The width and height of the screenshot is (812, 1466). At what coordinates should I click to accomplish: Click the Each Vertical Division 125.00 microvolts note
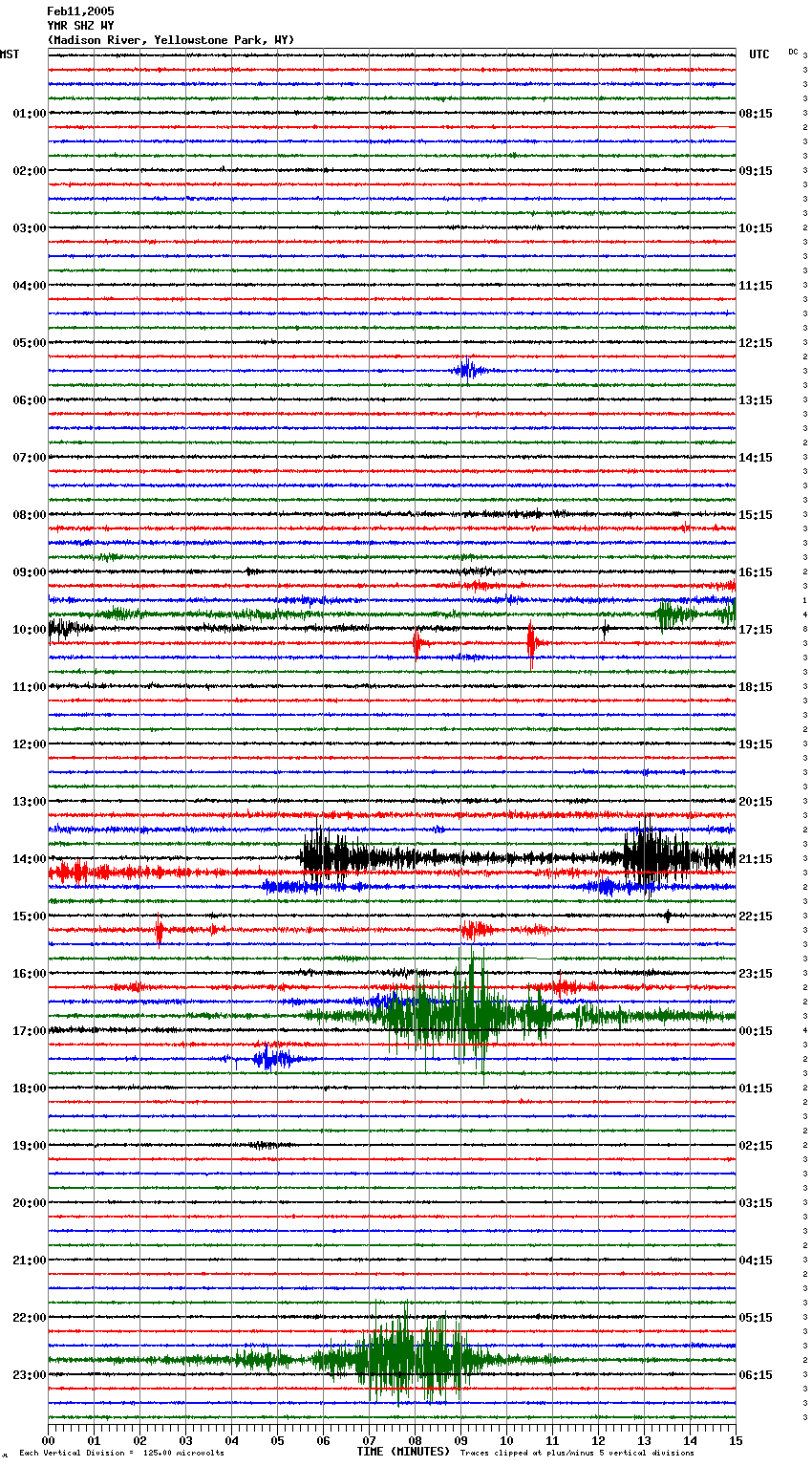(x=121, y=1453)
